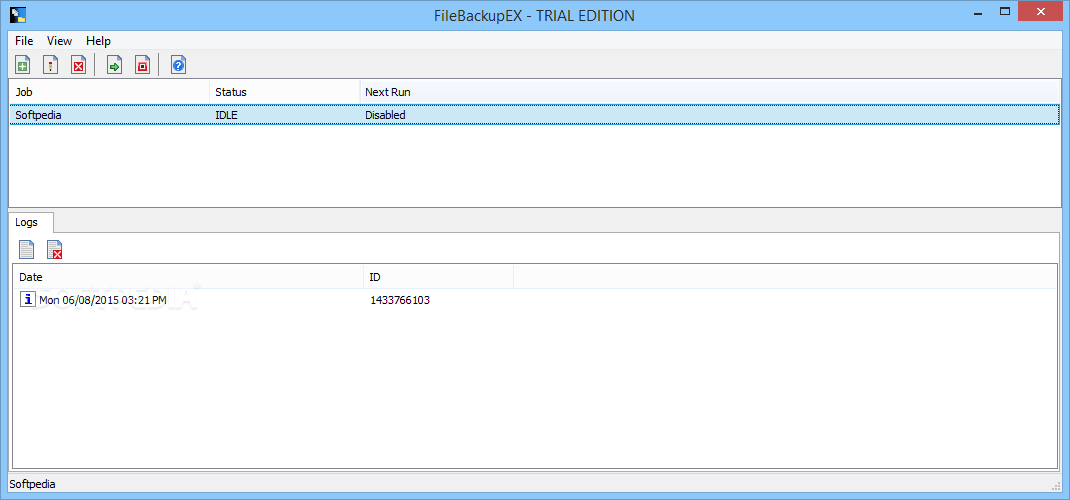Run the selected job with the green arrow icon
Image resolution: width=1070 pixels, height=500 pixels.
pyautogui.click(x=114, y=65)
